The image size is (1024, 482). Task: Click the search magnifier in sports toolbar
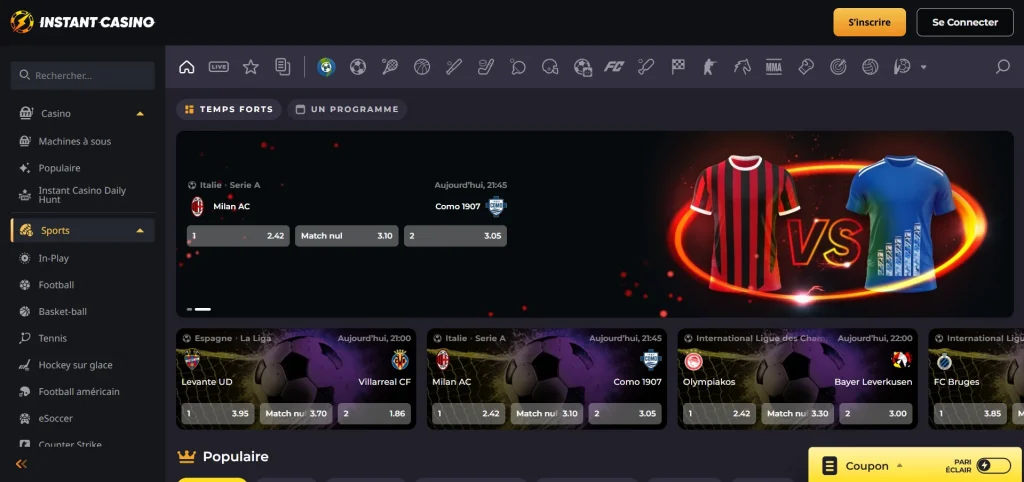[1002, 67]
